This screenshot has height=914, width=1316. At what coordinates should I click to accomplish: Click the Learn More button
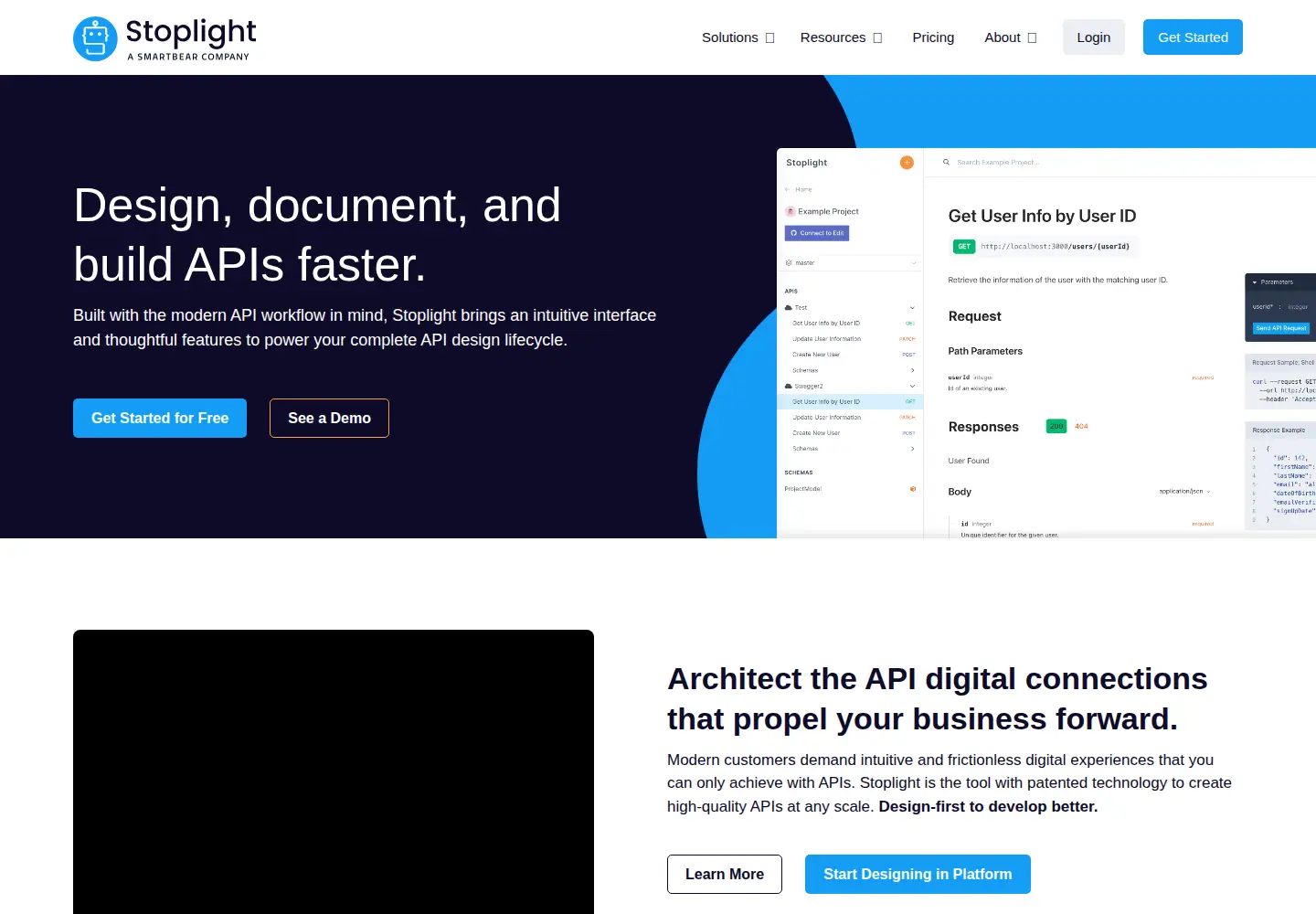click(725, 875)
